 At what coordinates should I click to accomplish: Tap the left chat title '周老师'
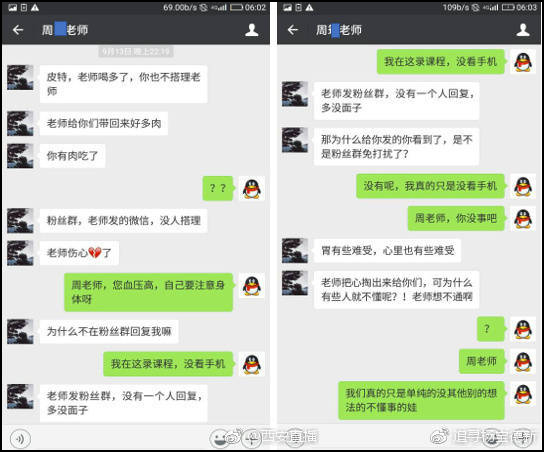pos(65,30)
